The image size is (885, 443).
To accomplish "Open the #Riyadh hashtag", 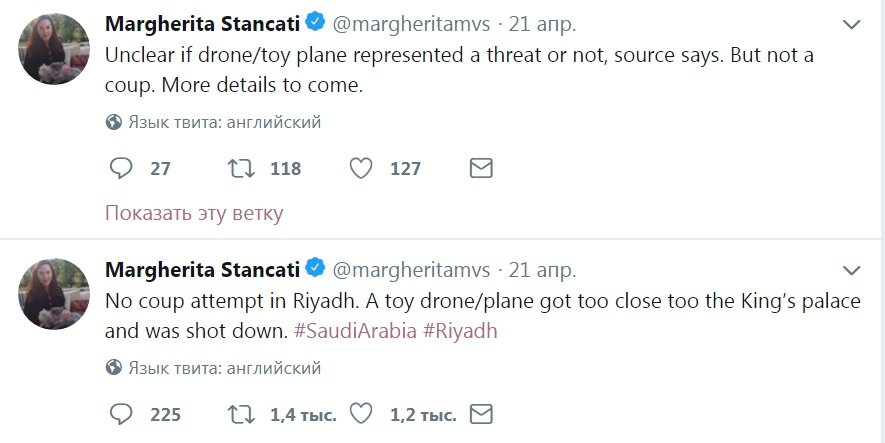I will click(x=460, y=331).
